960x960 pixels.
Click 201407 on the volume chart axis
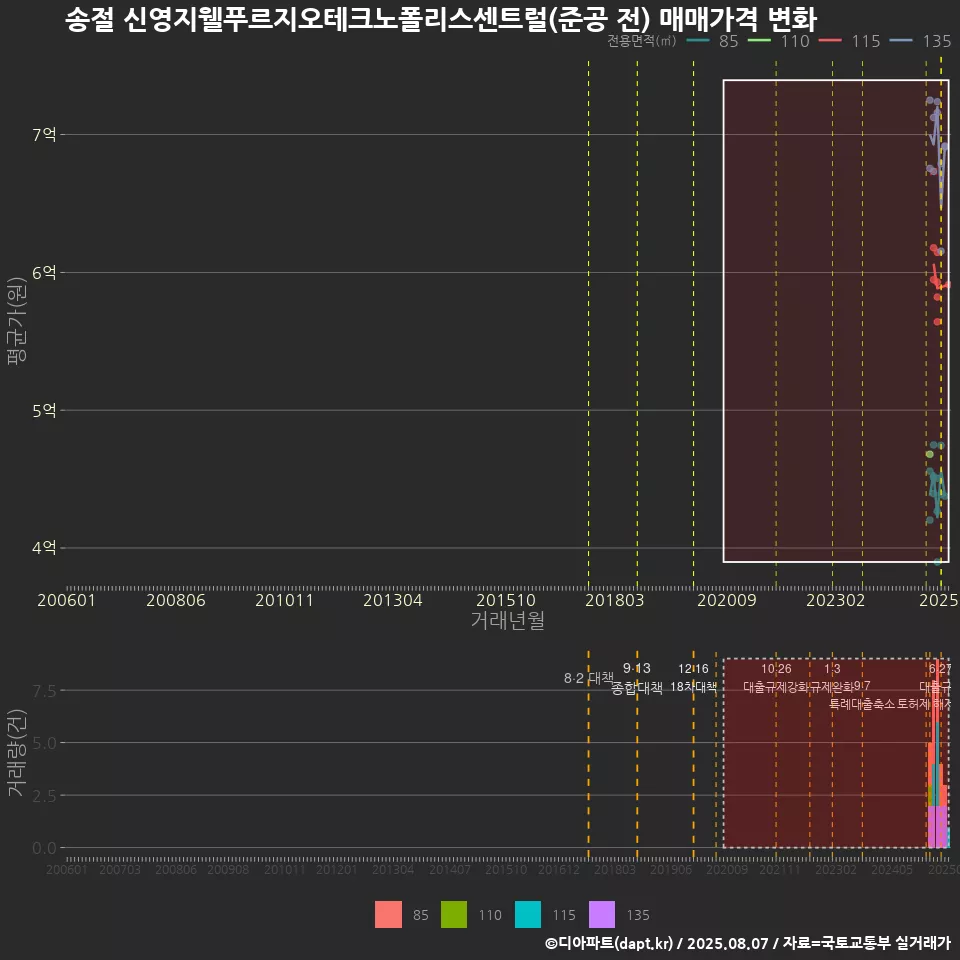(x=449, y=869)
